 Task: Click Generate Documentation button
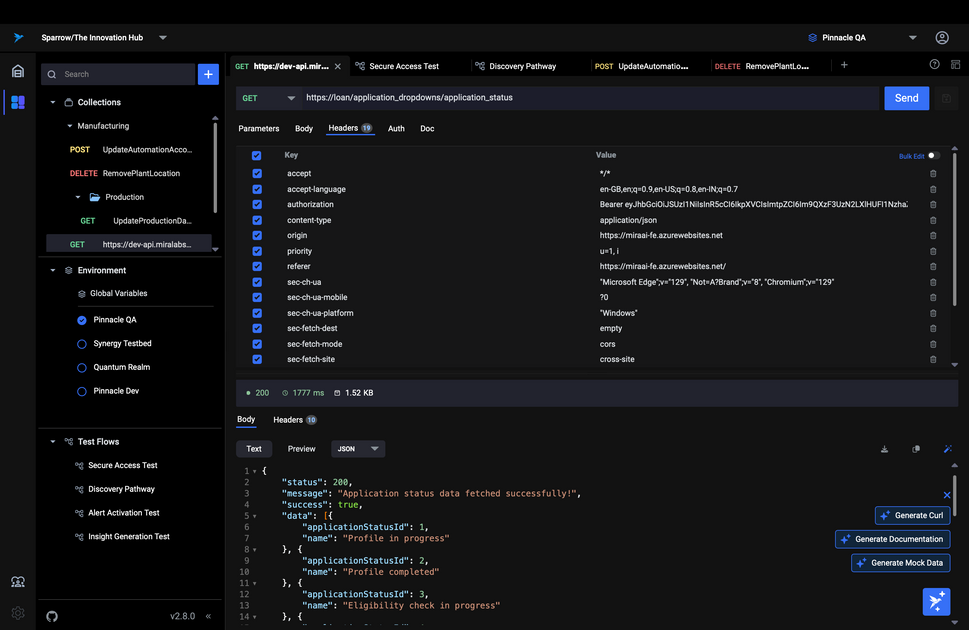click(x=892, y=539)
